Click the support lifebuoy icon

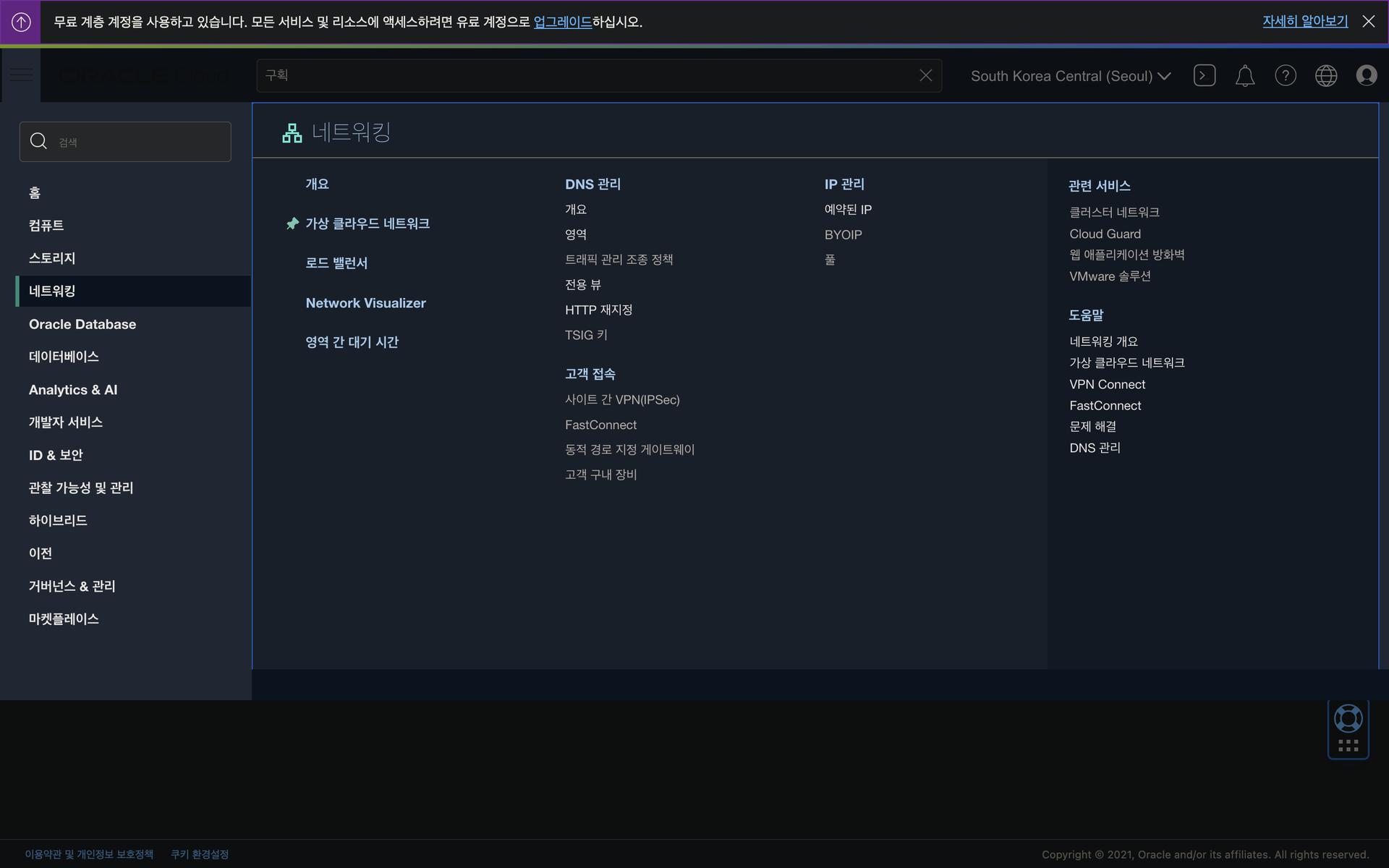(1348, 718)
